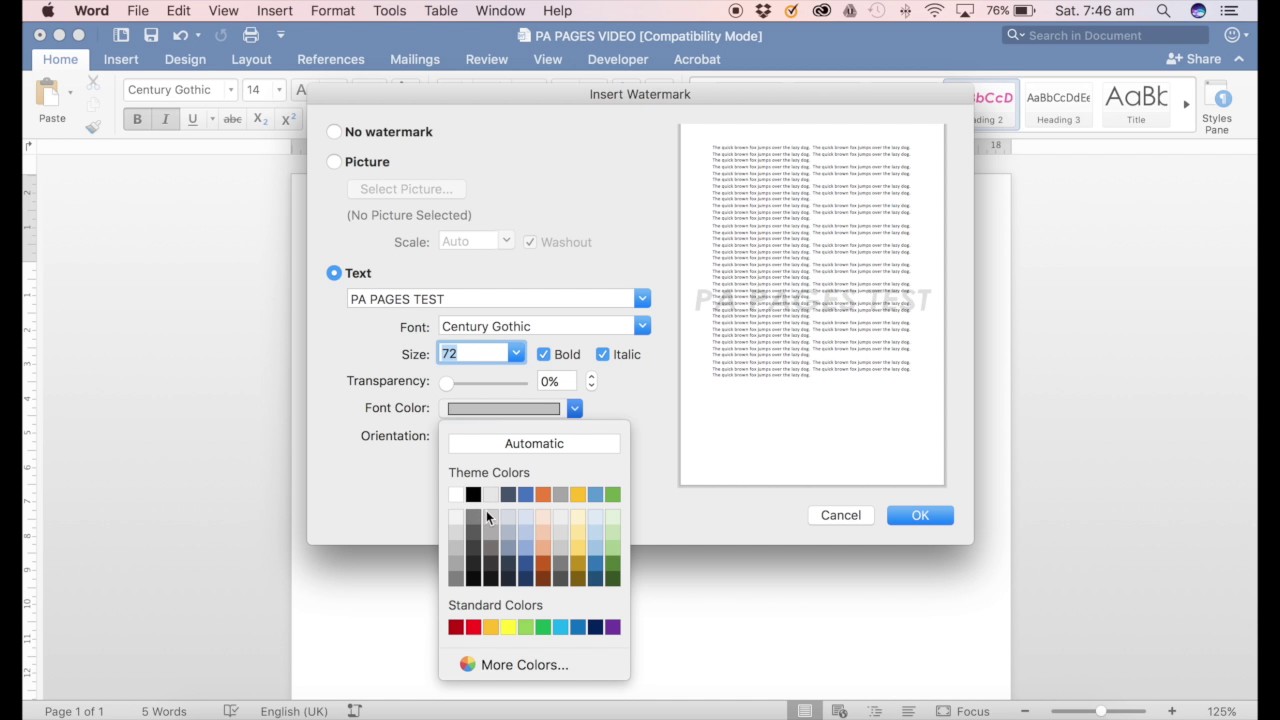The width and height of the screenshot is (1280, 720).
Task: Click the Undo arrow icon
Action: [x=180, y=35]
